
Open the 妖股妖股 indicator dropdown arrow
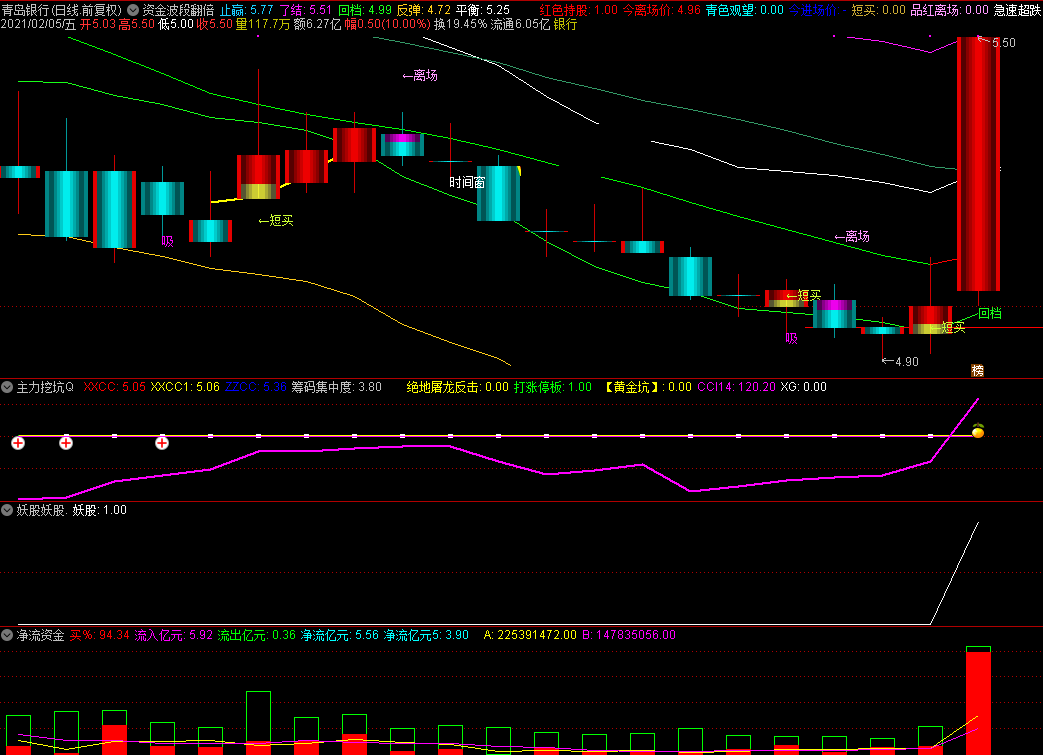[x=7, y=510]
